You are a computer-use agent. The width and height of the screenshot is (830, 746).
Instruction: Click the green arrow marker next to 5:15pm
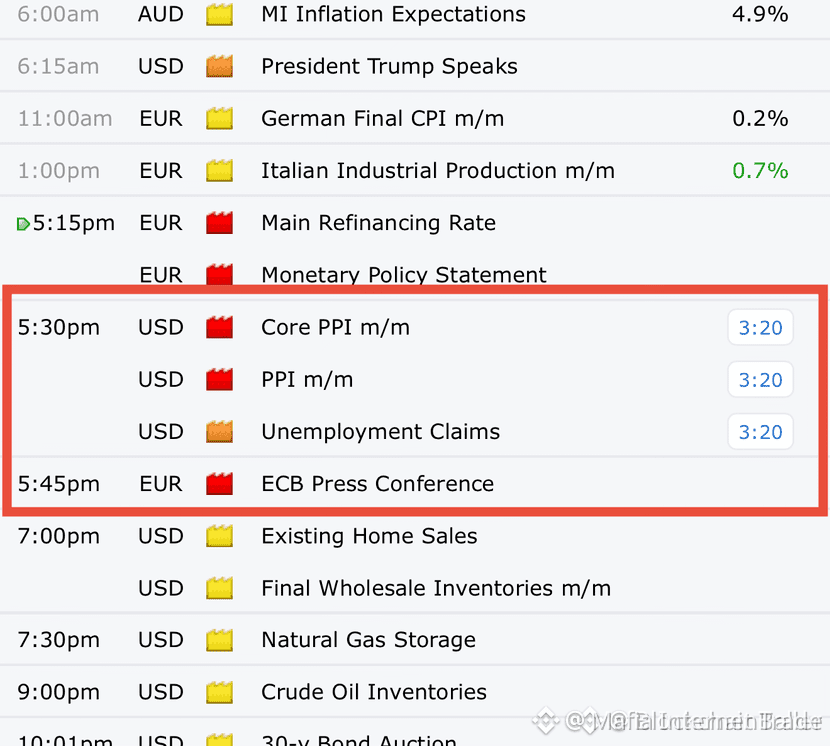(23, 224)
